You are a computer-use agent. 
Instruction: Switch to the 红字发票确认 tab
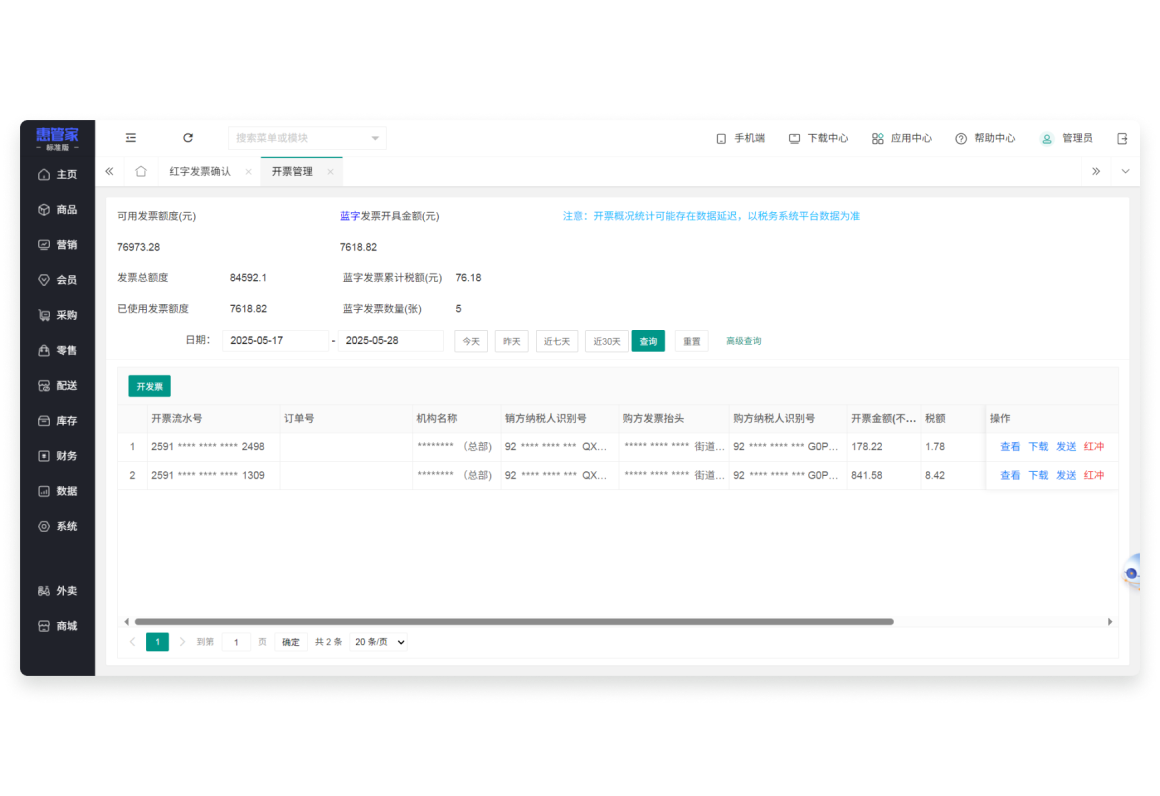pos(200,171)
